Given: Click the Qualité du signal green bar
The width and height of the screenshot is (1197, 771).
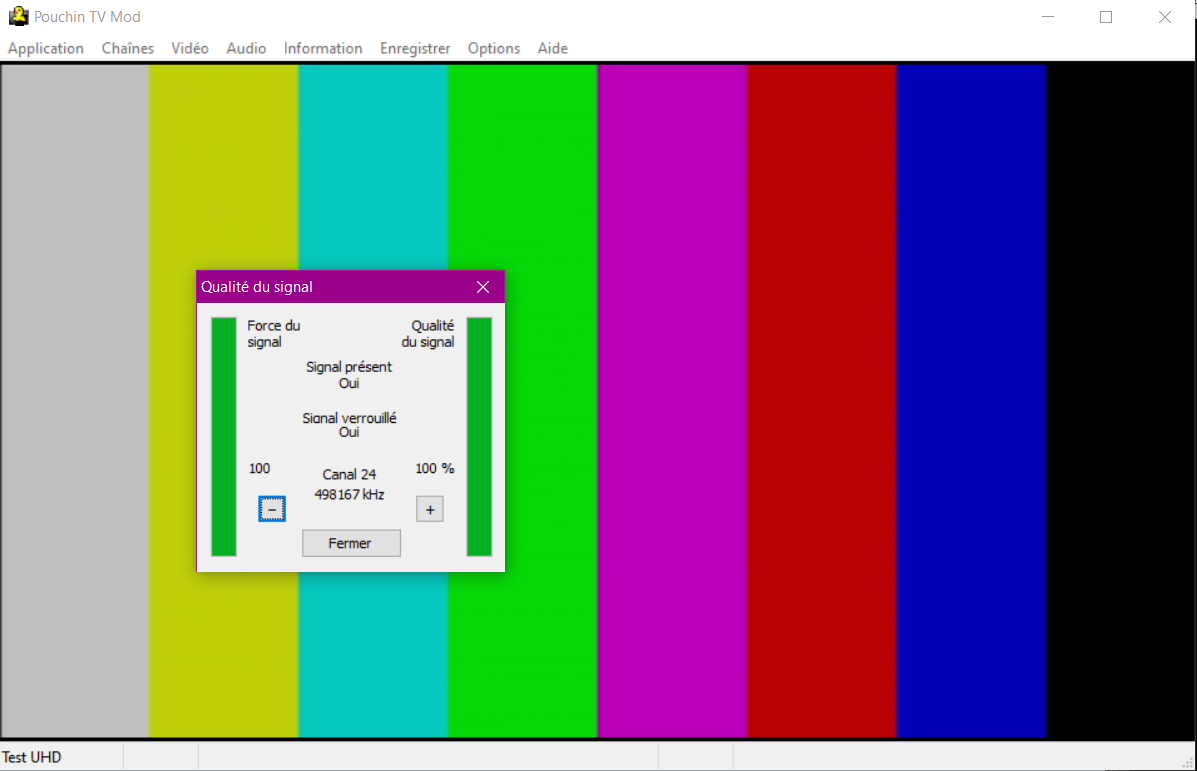Looking at the screenshot, I should click(x=479, y=437).
